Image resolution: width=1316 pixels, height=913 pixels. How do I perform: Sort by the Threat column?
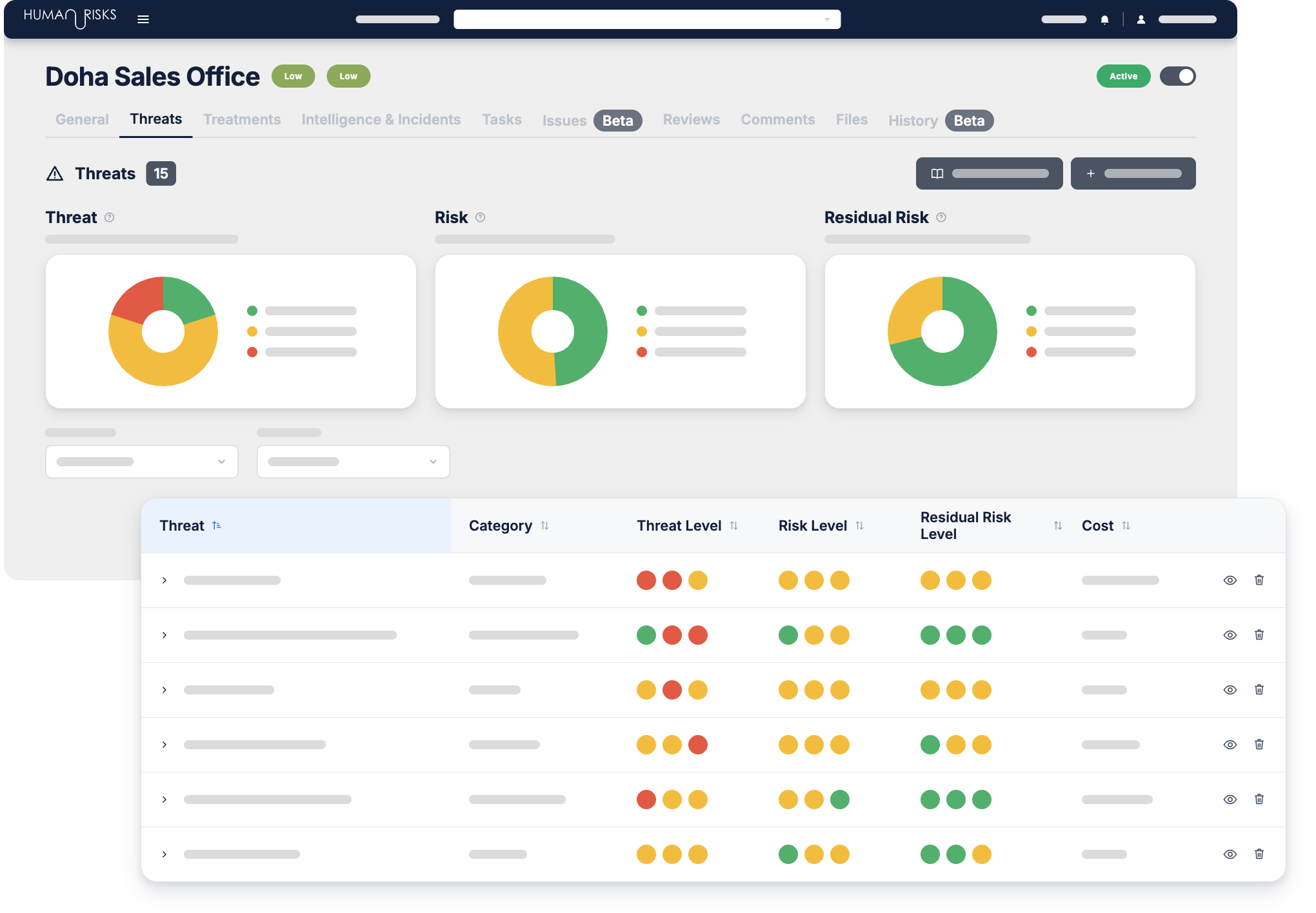[x=217, y=525]
